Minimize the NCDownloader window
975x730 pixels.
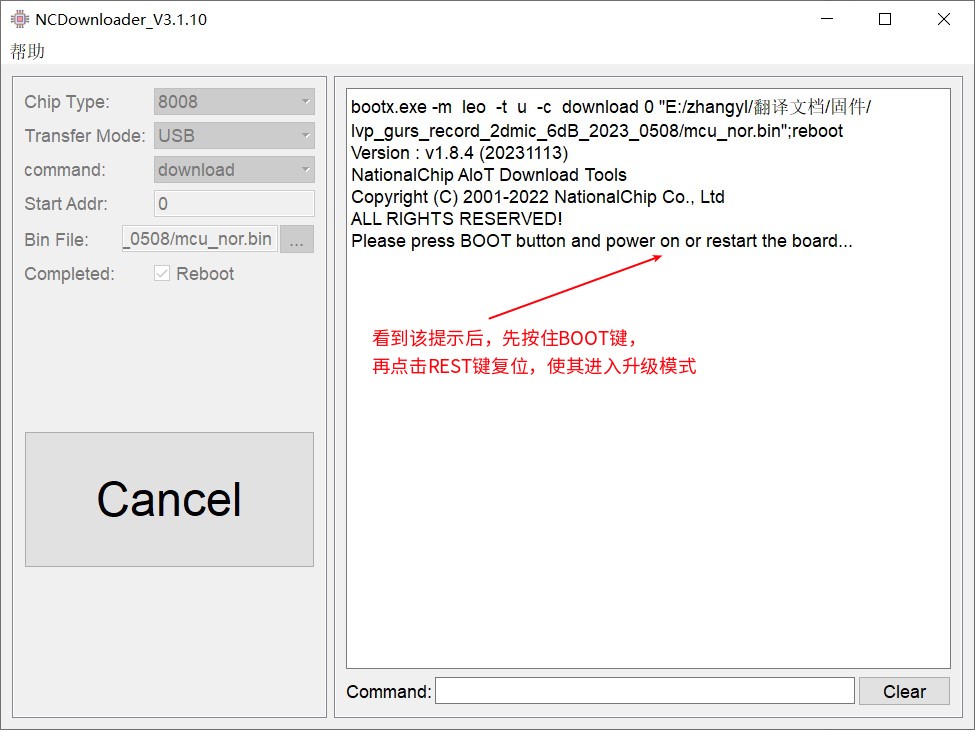click(x=826, y=19)
